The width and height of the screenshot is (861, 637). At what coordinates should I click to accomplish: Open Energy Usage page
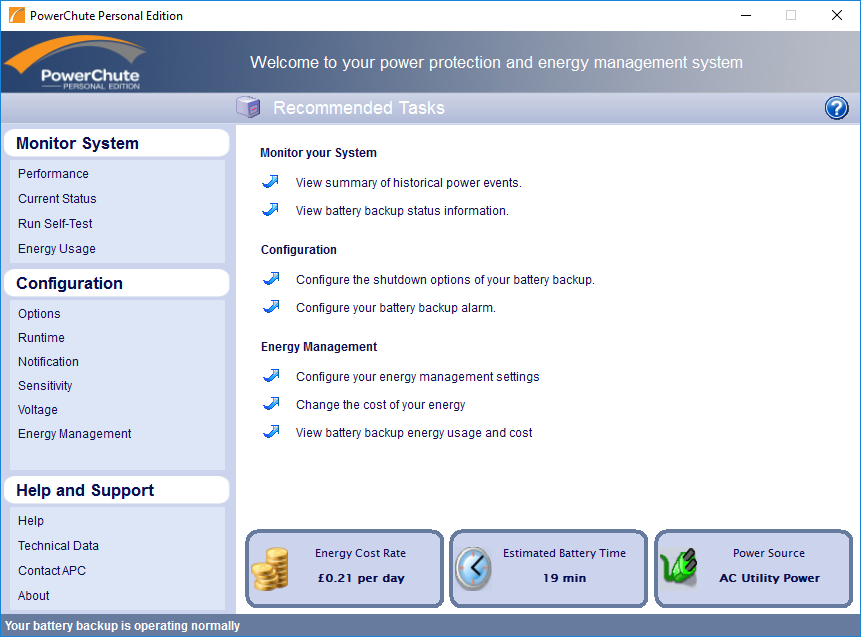[x=57, y=249]
